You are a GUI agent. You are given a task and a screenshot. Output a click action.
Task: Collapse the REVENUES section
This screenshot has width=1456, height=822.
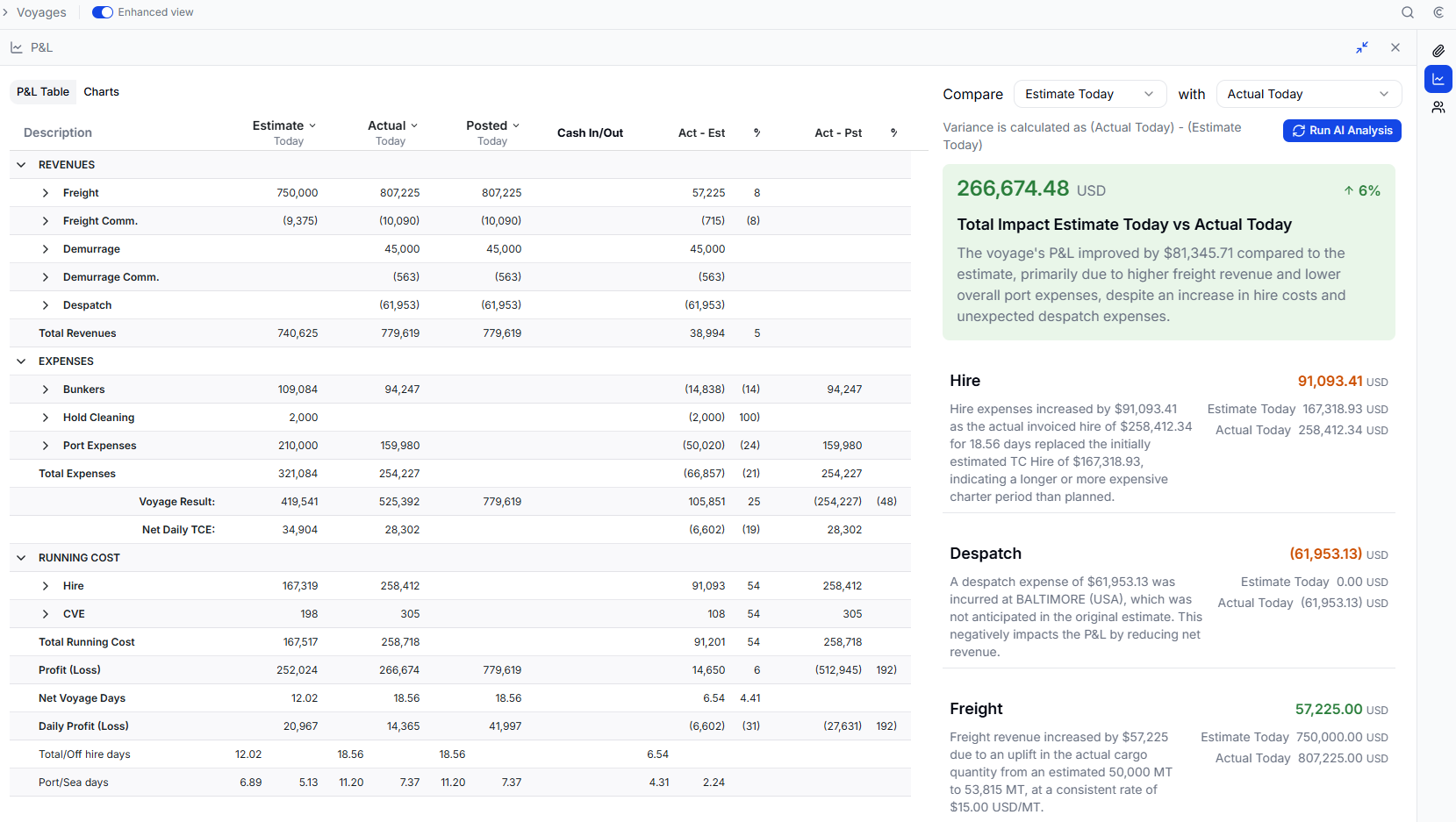pos(21,165)
